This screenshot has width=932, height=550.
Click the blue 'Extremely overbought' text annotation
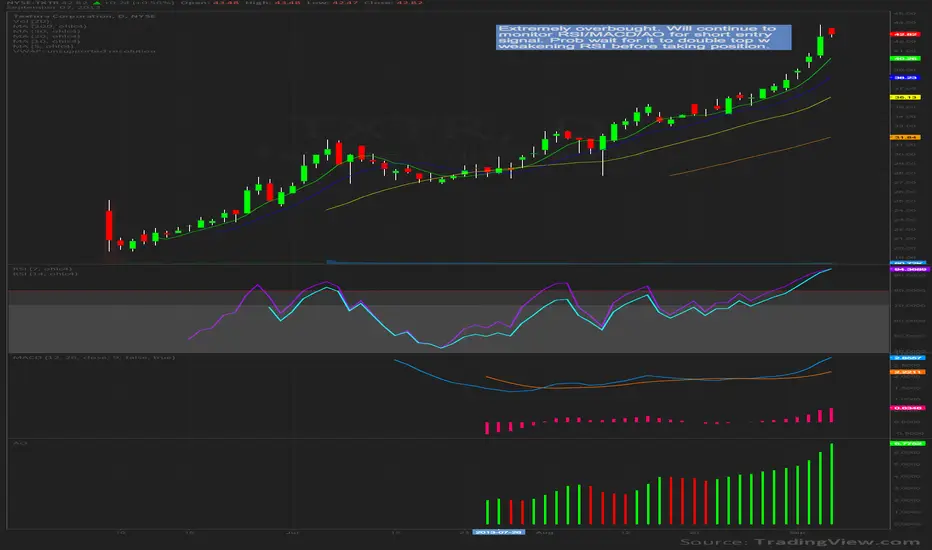pos(643,37)
